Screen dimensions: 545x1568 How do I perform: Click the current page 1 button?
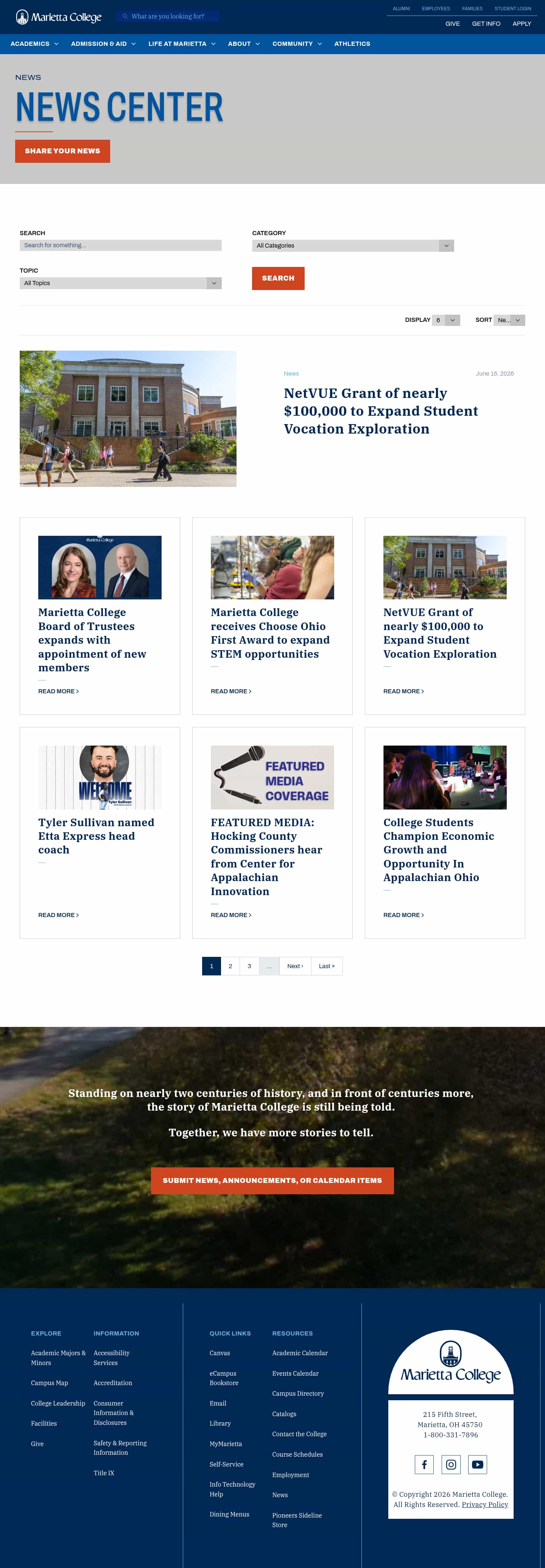tap(212, 966)
